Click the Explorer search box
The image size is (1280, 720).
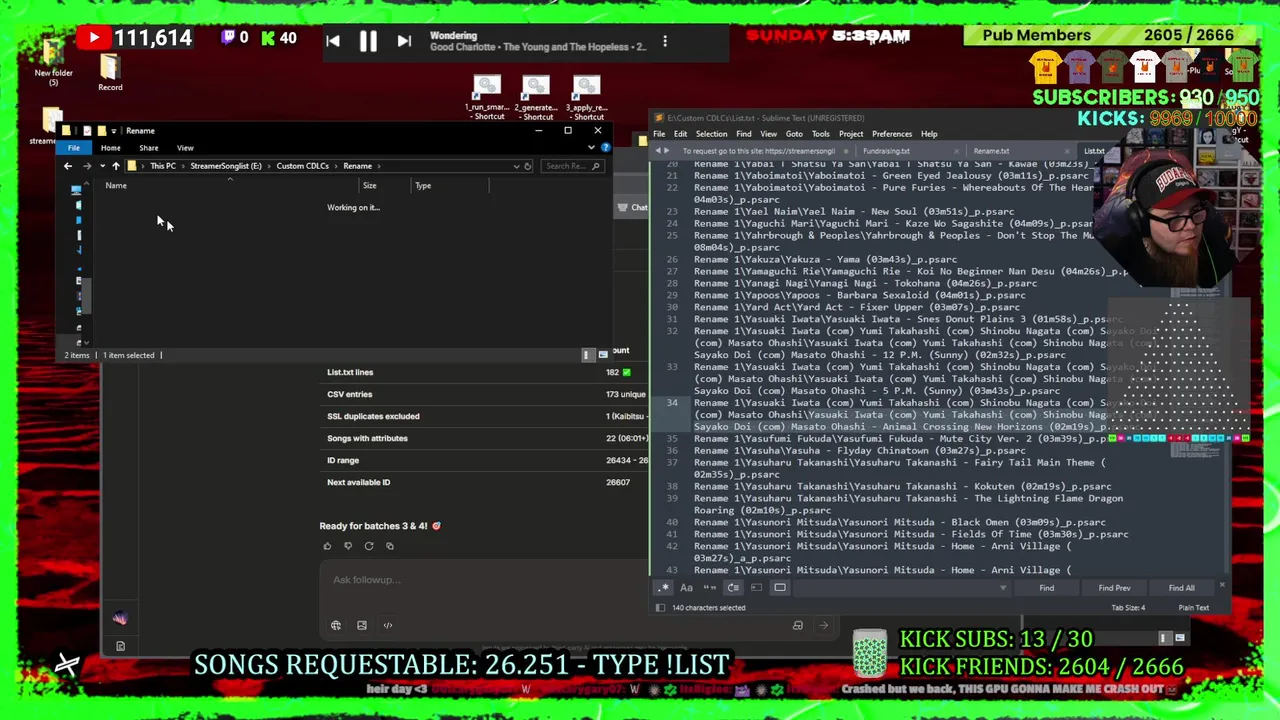click(574, 166)
